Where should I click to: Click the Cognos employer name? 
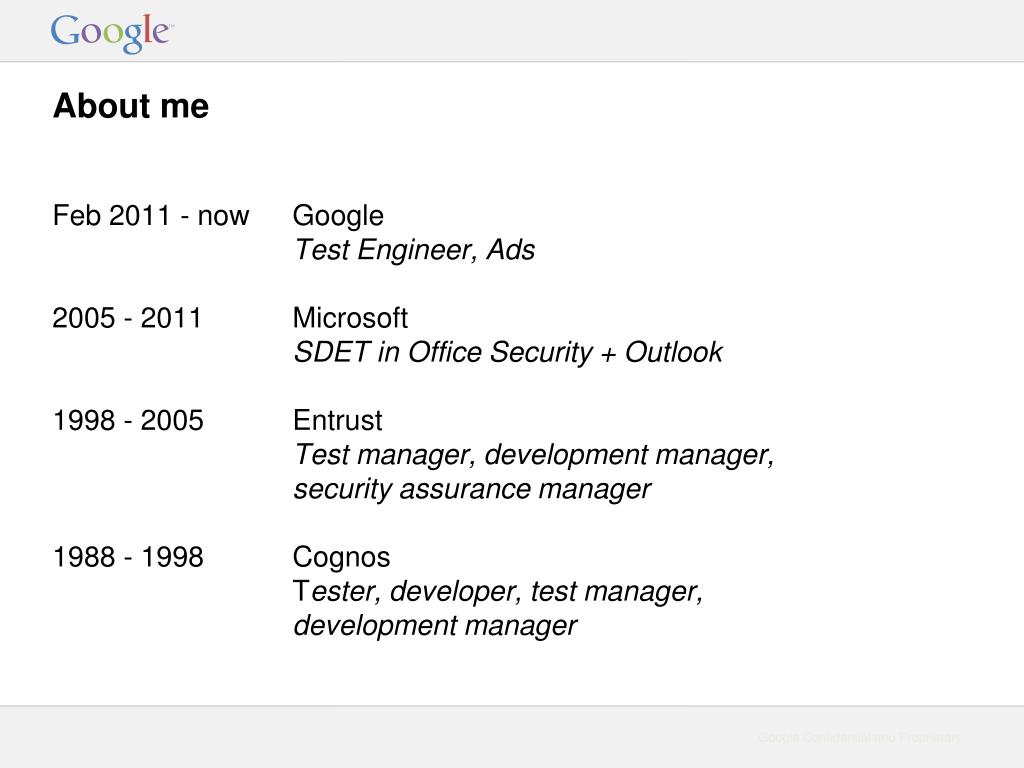pos(341,557)
